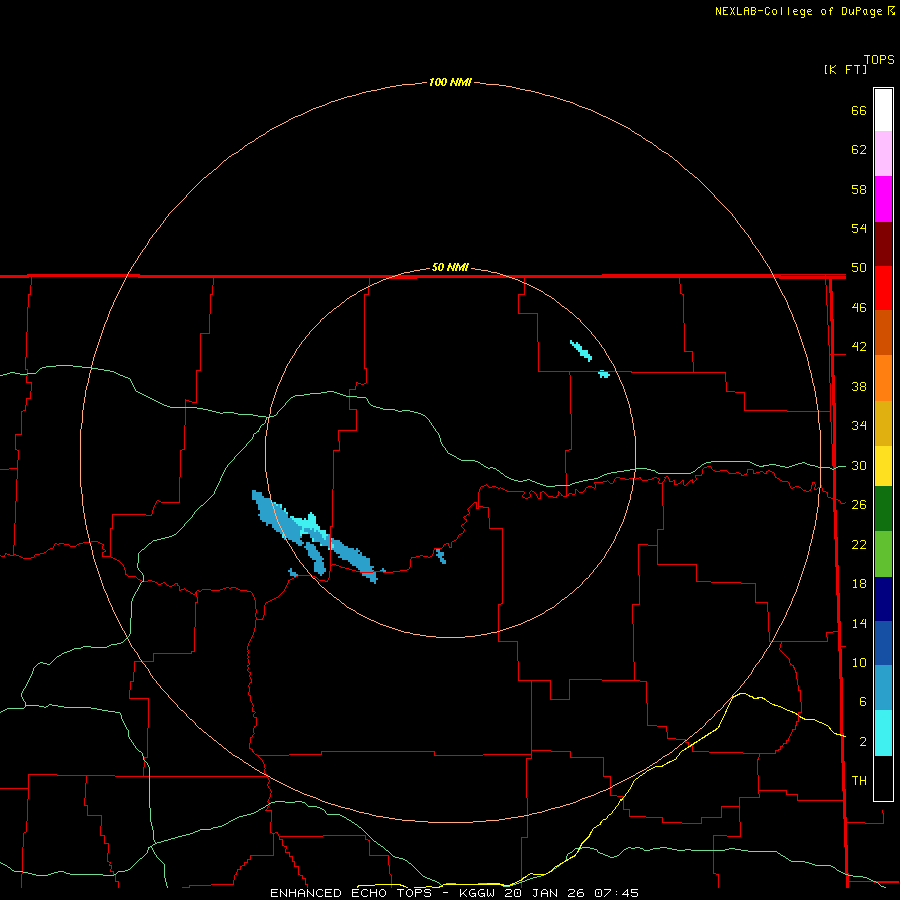The image size is (900, 900).
Task: Click the 'TH' legend label
Action: click(859, 781)
